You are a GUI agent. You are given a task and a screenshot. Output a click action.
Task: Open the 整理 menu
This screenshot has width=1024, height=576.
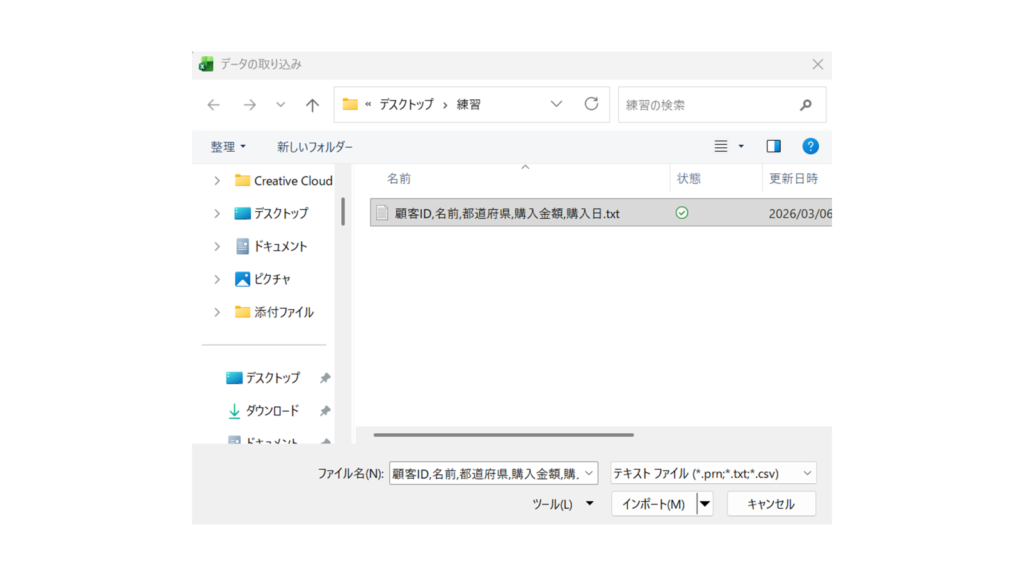(x=228, y=147)
